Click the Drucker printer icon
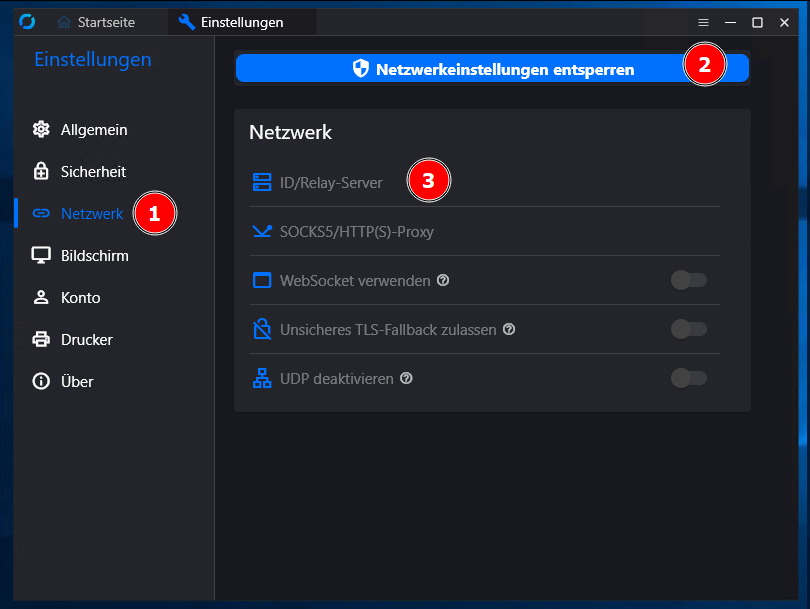The height and width of the screenshot is (609, 810). pyautogui.click(x=41, y=339)
